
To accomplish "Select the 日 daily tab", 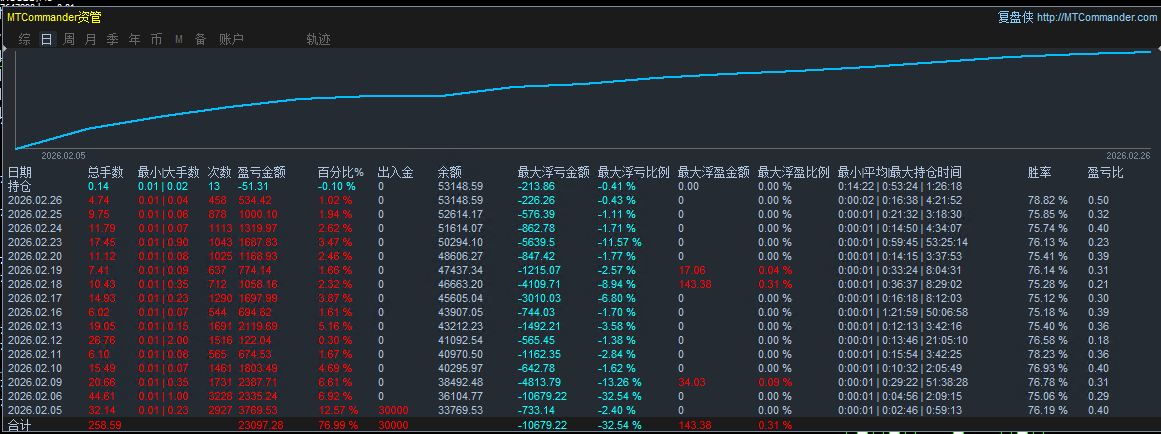I will pyautogui.click(x=47, y=39).
